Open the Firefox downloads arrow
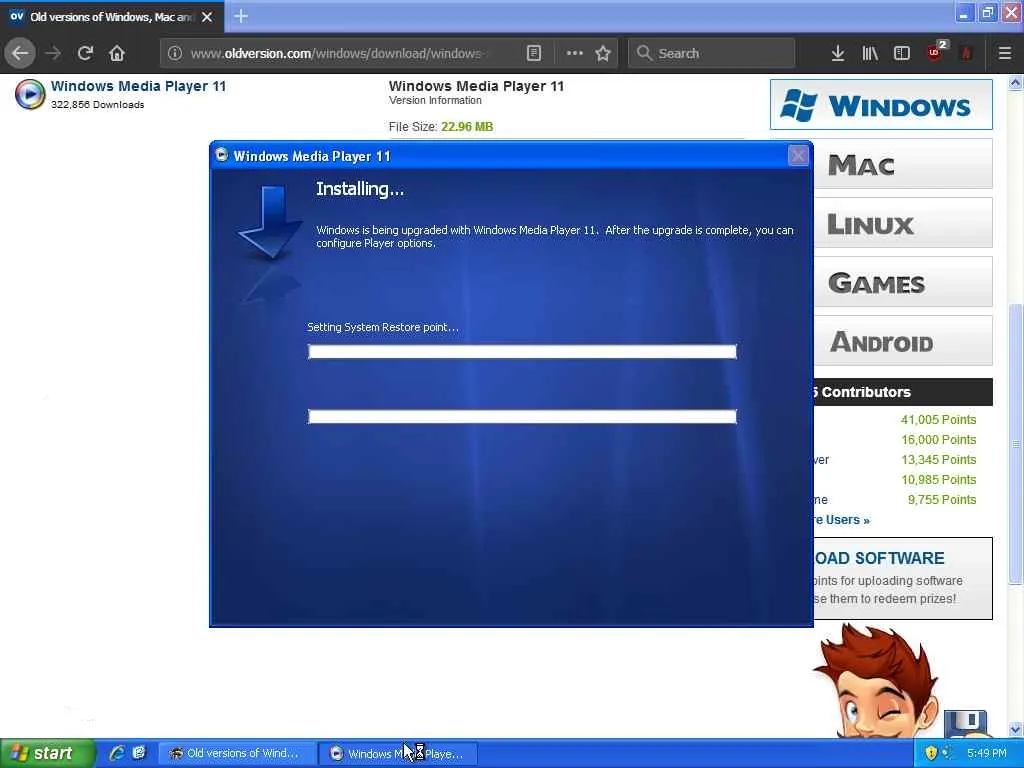The image size is (1024, 768). pos(838,53)
